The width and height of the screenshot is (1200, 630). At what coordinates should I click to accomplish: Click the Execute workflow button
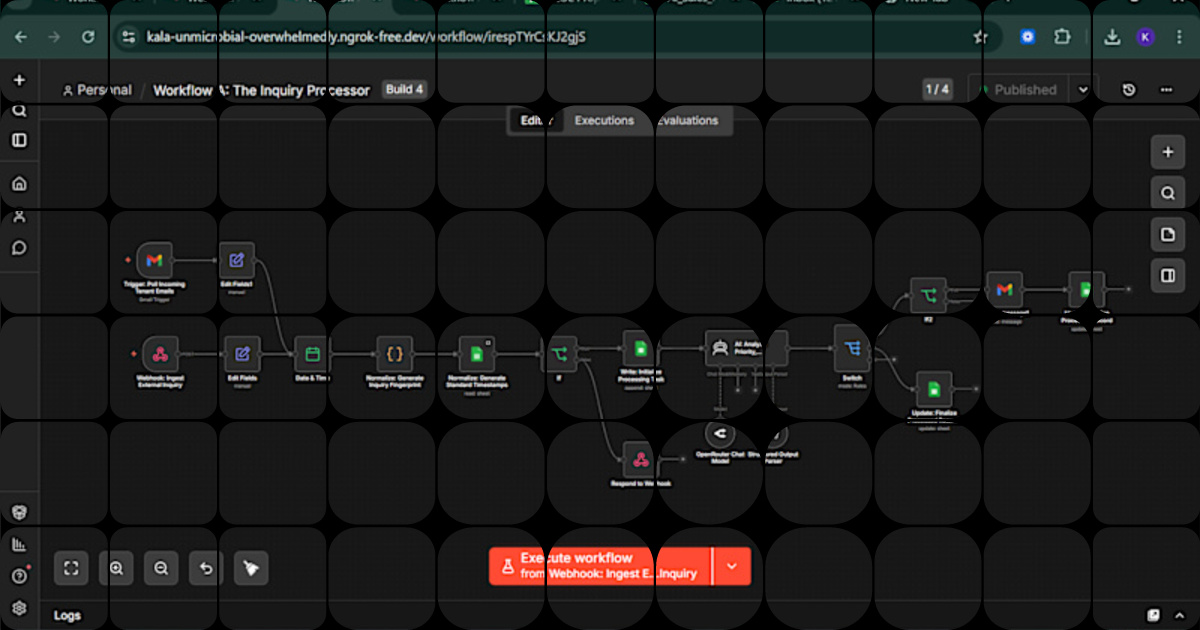point(601,566)
